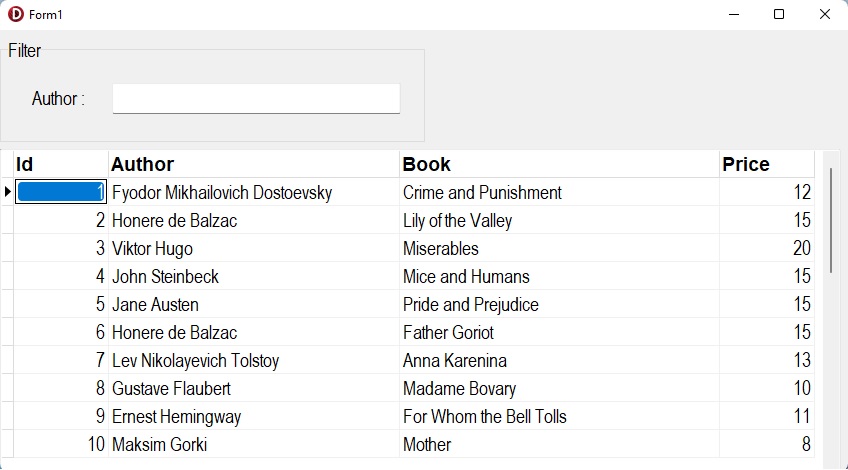Click the Author column header
Screen dimensions: 848x470
tap(253, 164)
